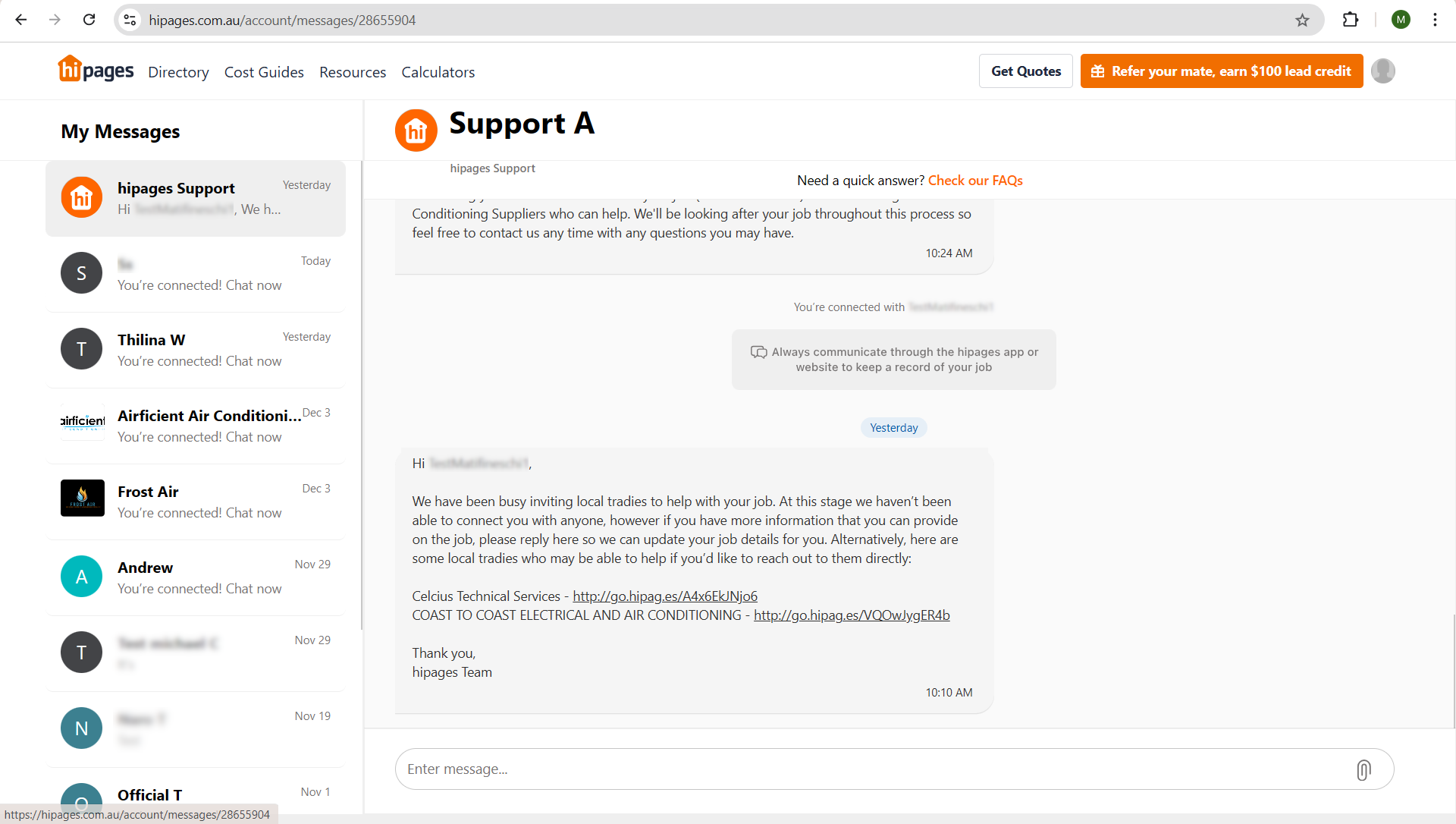
Task: Open Chrome three-dot menu
Action: click(x=1435, y=20)
